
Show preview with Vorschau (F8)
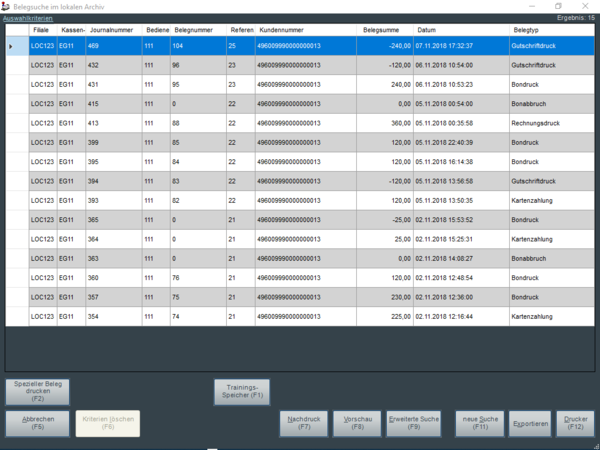tap(357, 422)
